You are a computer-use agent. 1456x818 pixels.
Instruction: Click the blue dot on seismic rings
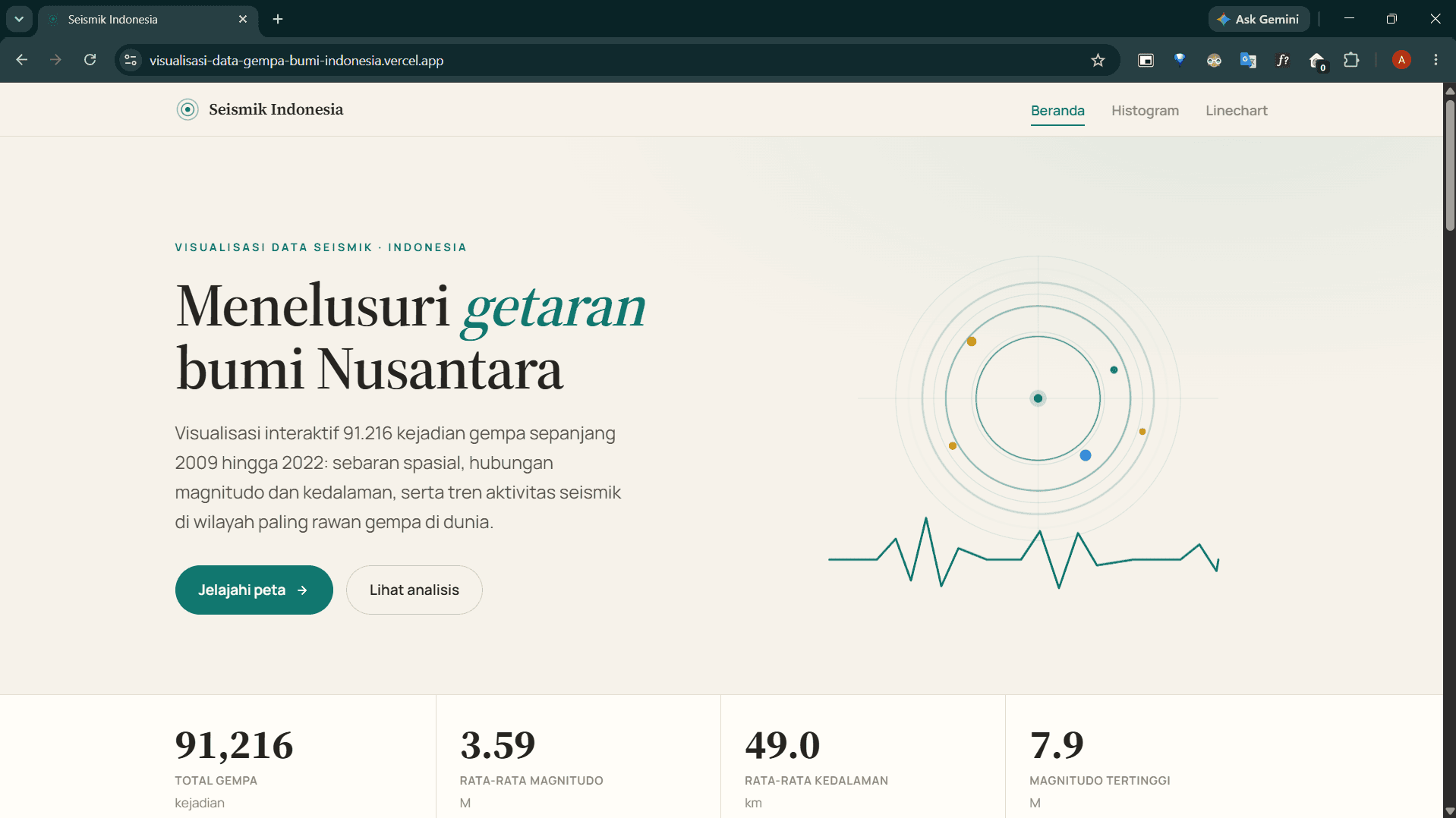(1086, 455)
